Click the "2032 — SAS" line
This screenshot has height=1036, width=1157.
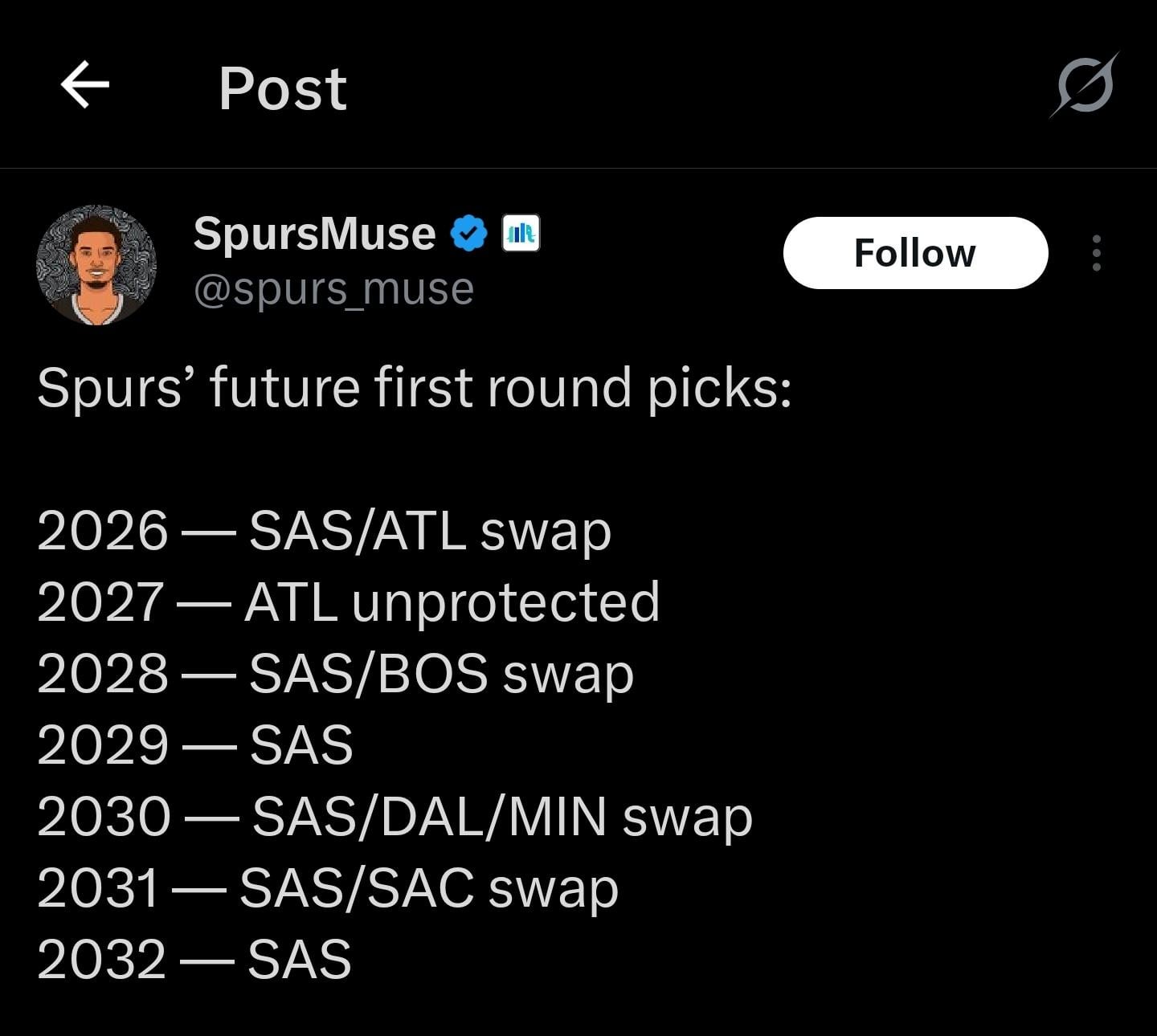(194, 959)
